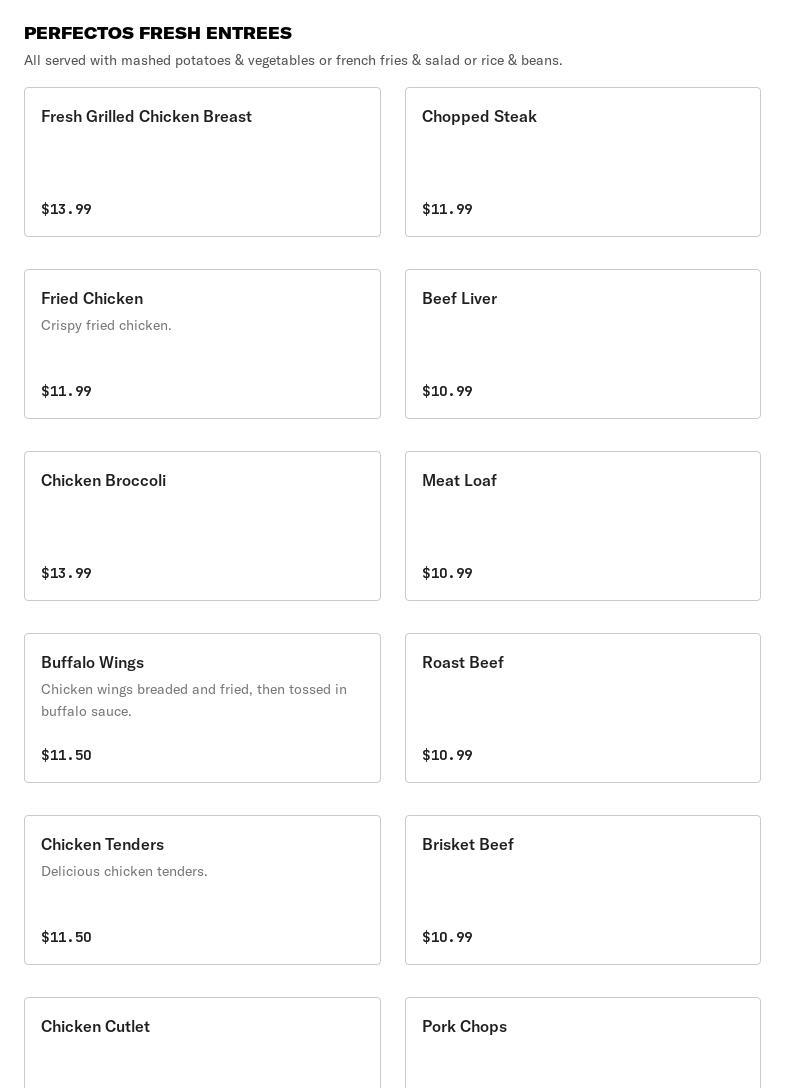Viewport: 785px width, 1088px height.
Task: Select the Meat Loaf card
Action: (582, 526)
